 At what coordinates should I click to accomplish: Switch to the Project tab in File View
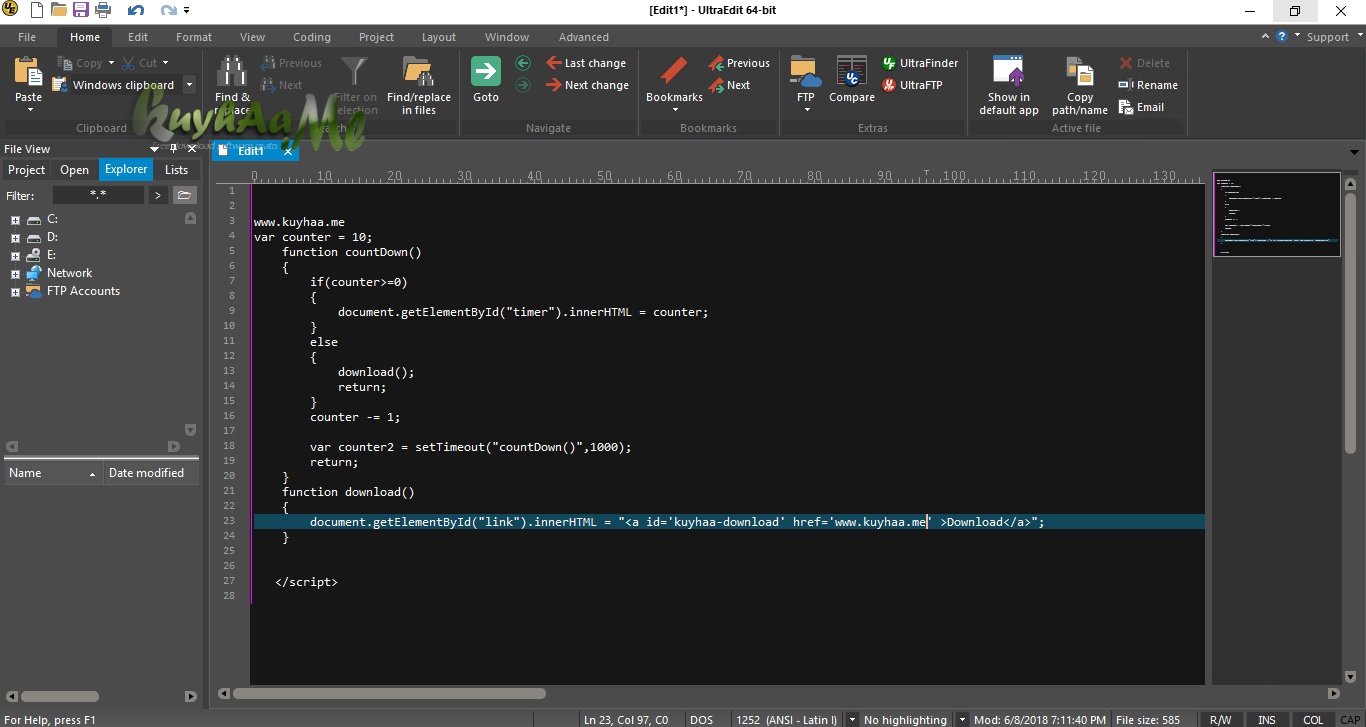27,170
